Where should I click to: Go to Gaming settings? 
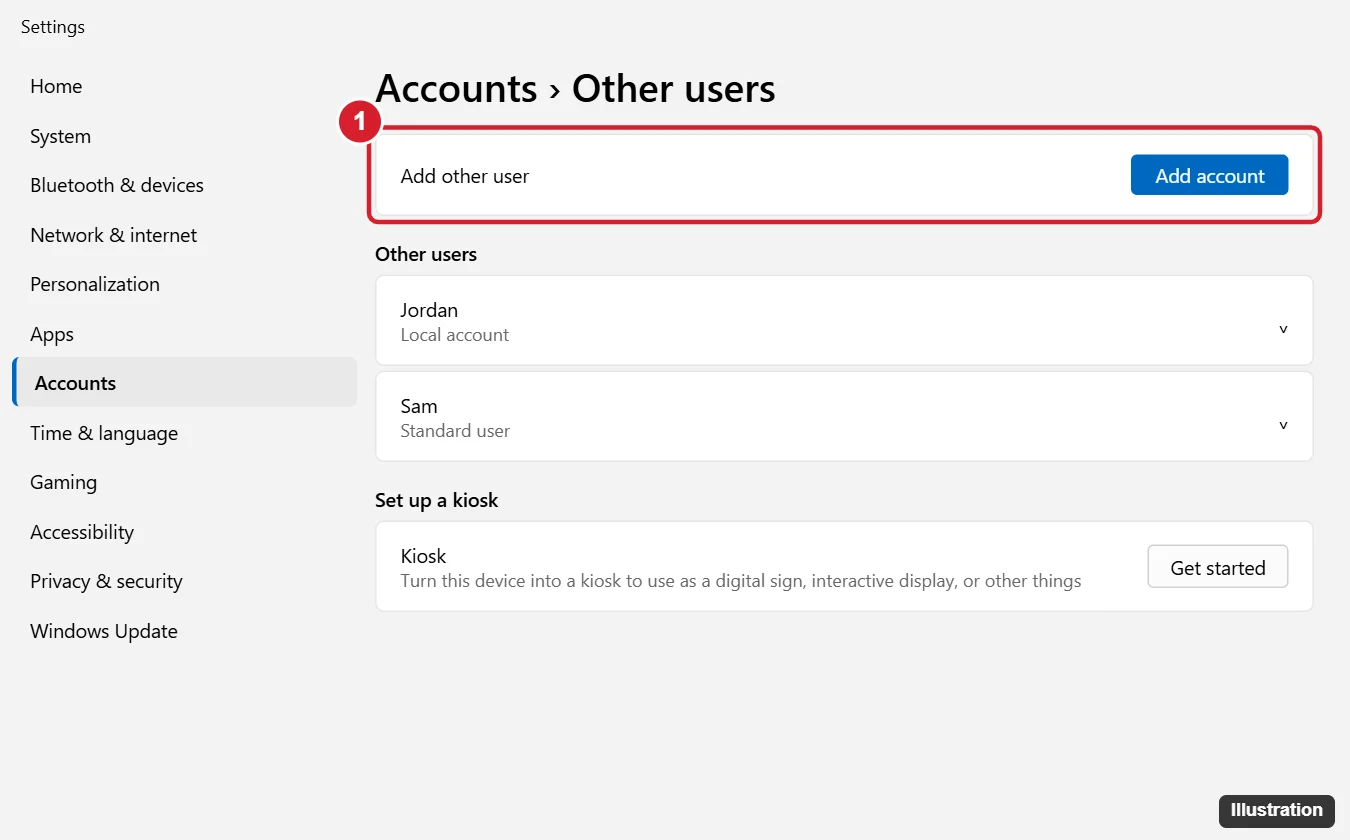tap(63, 482)
